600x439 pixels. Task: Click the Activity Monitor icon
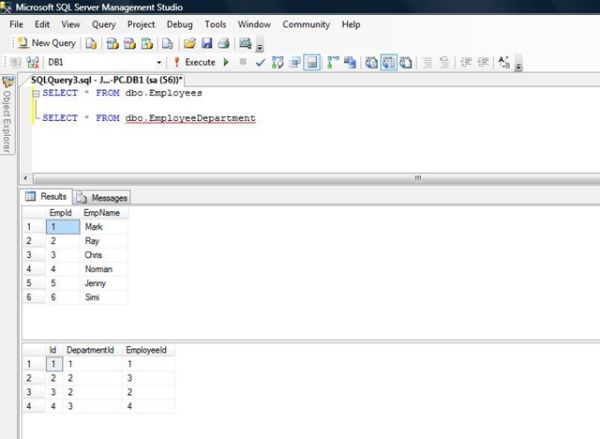(245, 43)
